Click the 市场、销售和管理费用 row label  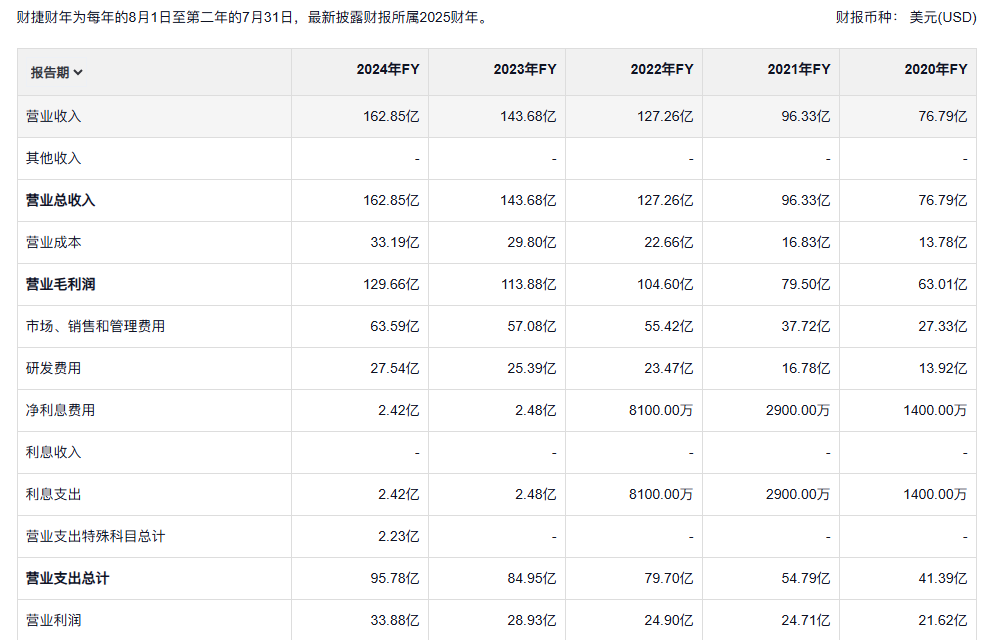(x=95, y=326)
